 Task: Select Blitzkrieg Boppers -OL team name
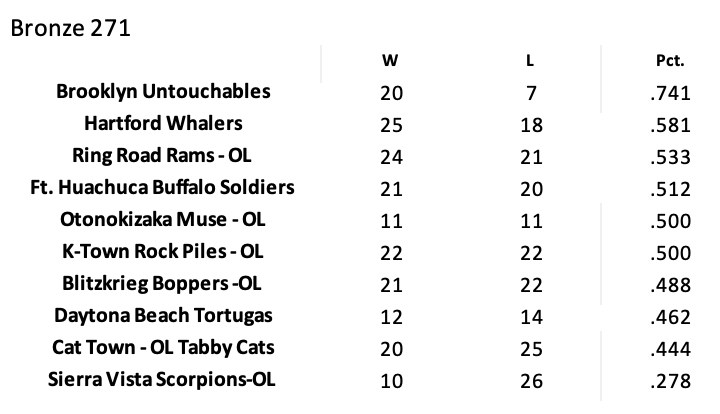[163, 283]
